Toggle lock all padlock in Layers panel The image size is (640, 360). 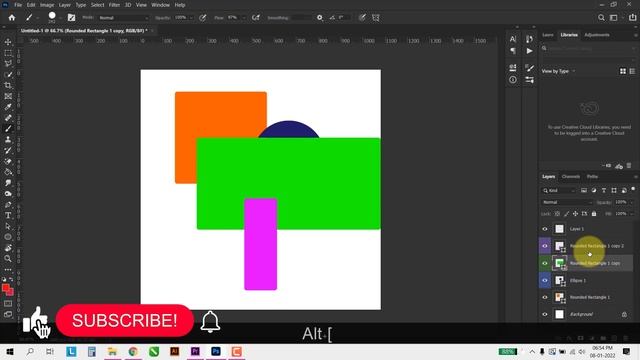pyautogui.click(x=594, y=213)
